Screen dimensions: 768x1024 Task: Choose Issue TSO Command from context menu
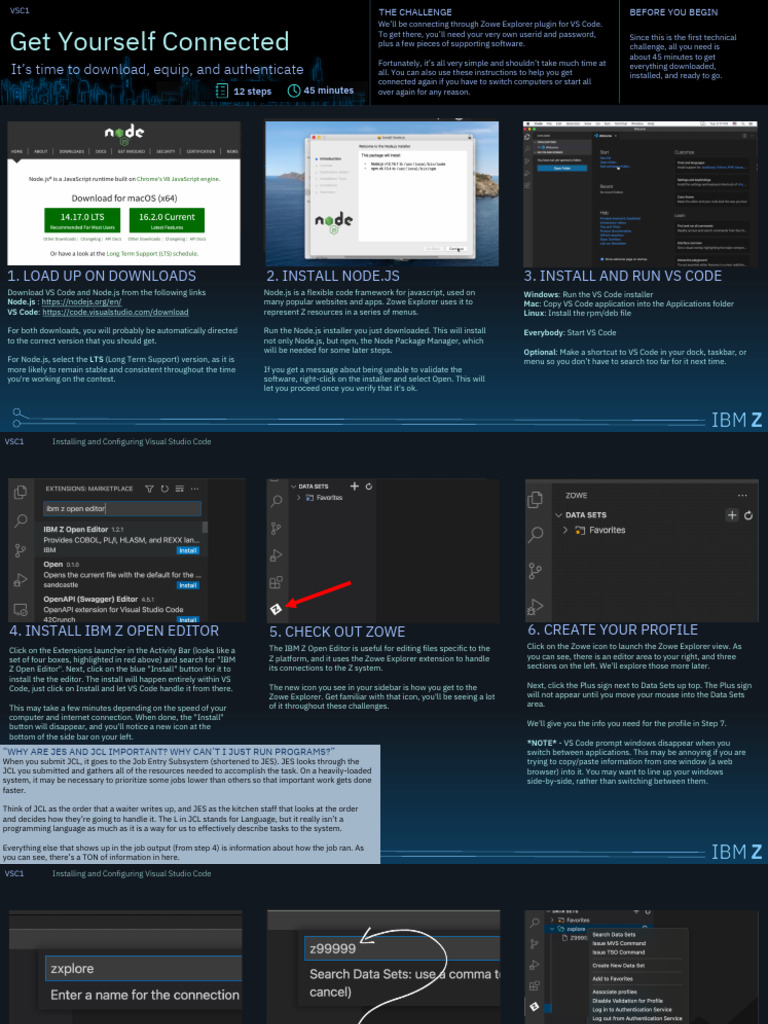(x=618, y=952)
